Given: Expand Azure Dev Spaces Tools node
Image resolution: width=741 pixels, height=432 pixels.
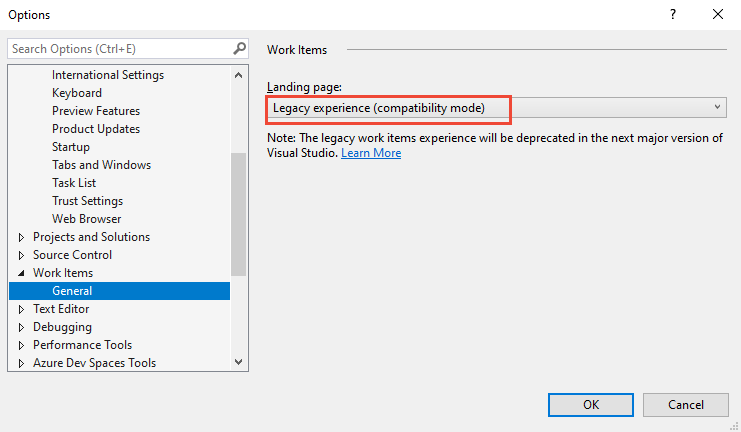Looking at the screenshot, I should (22, 363).
